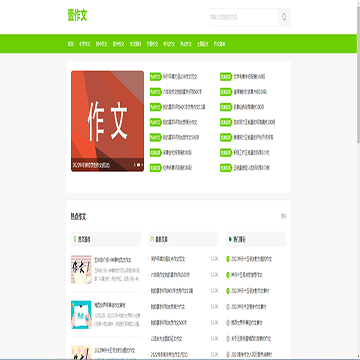Viewport: 360px width, 360px height.
Task: Open the last item in the green navigation bar
Action: (x=219, y=44)
